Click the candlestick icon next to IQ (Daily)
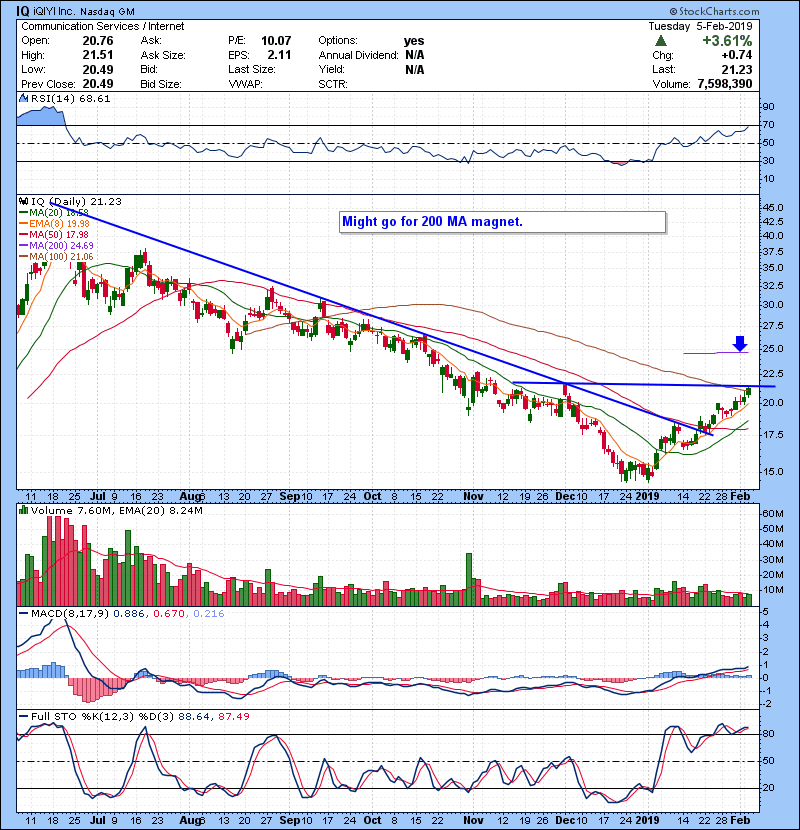Screen dimensions: 800x830 coord(23,201)
